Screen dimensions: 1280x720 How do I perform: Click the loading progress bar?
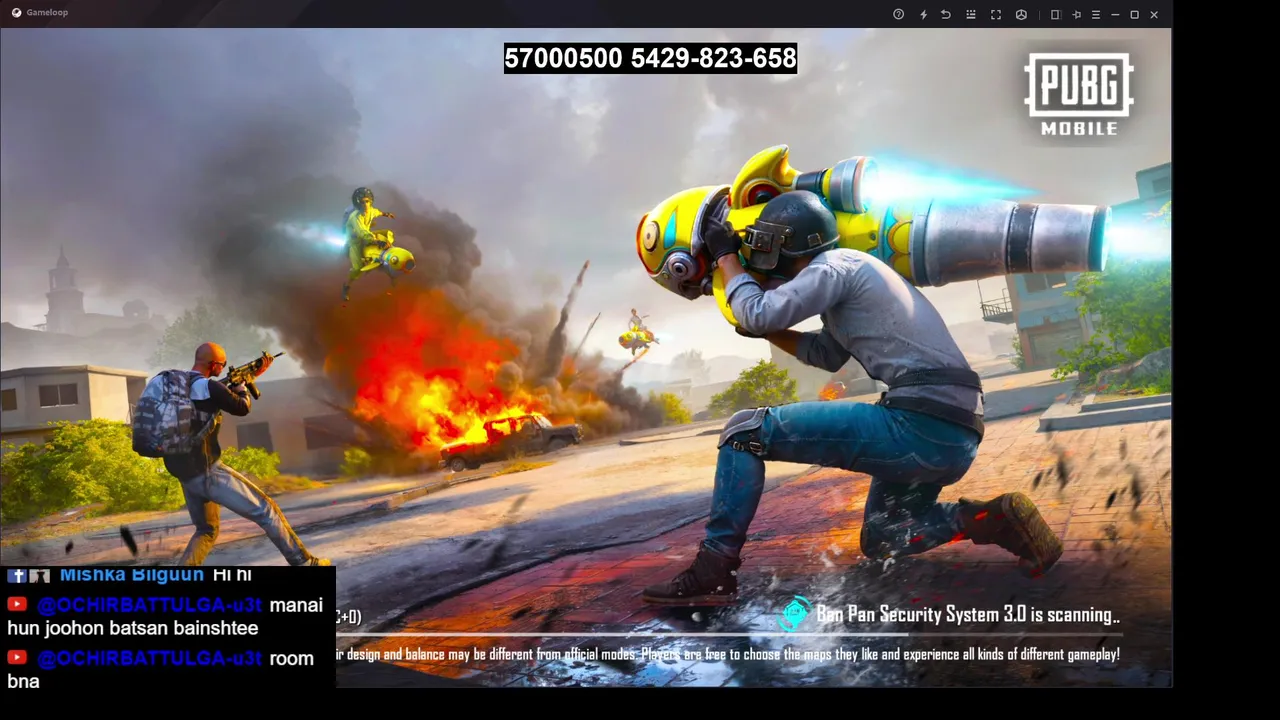(730, 635)
